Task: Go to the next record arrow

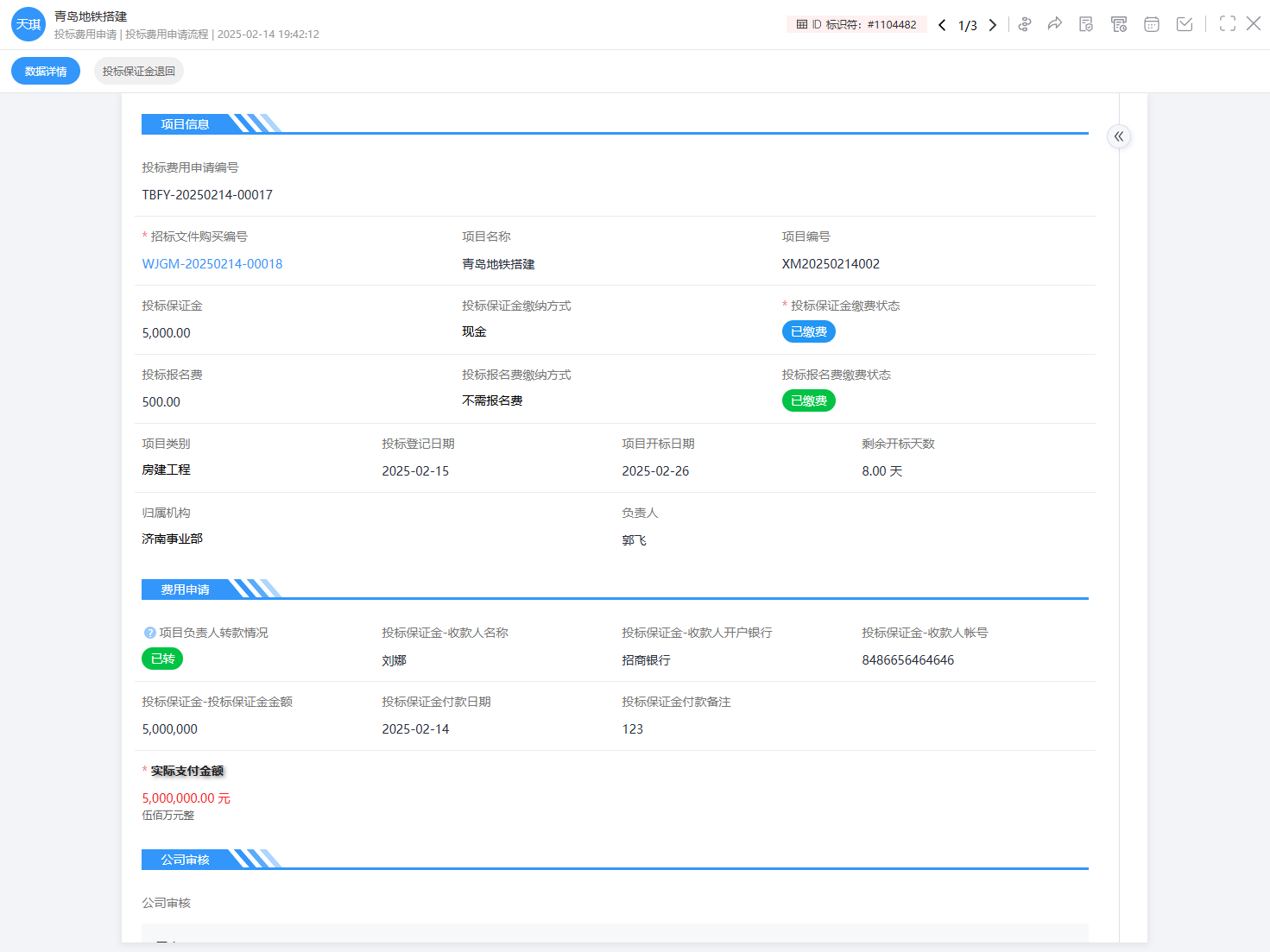Action: click(993, 25)
